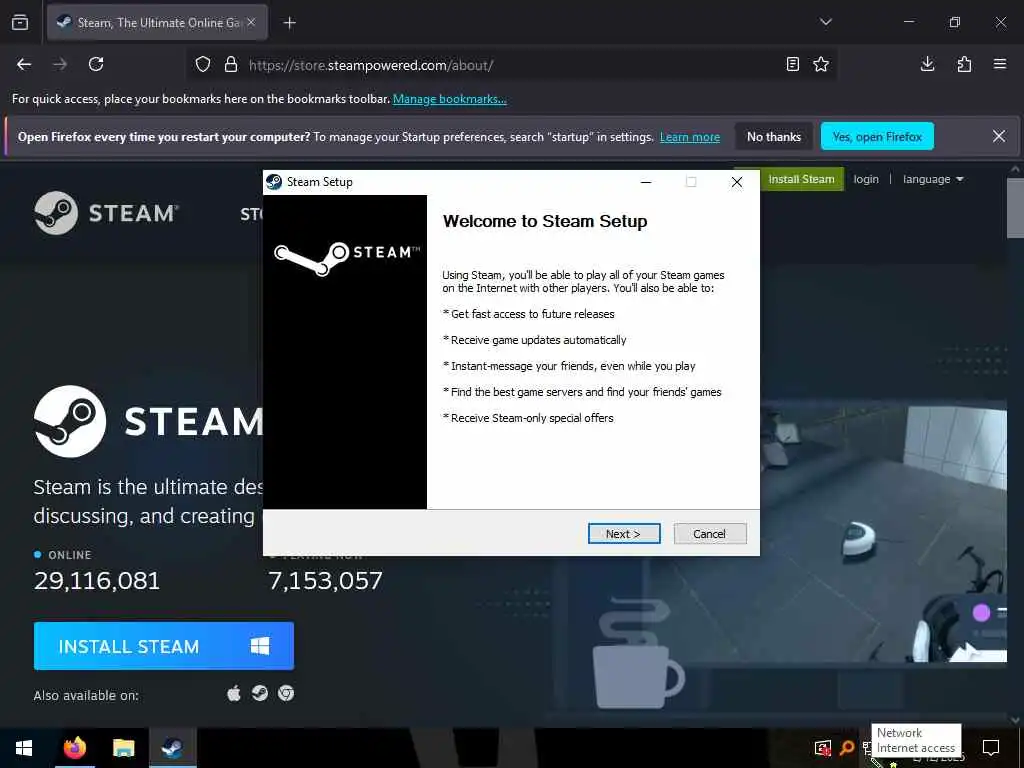Open Firefox downloads panel
The width and height of the screenshot is (1024, 768).
(x=927, y=64)
